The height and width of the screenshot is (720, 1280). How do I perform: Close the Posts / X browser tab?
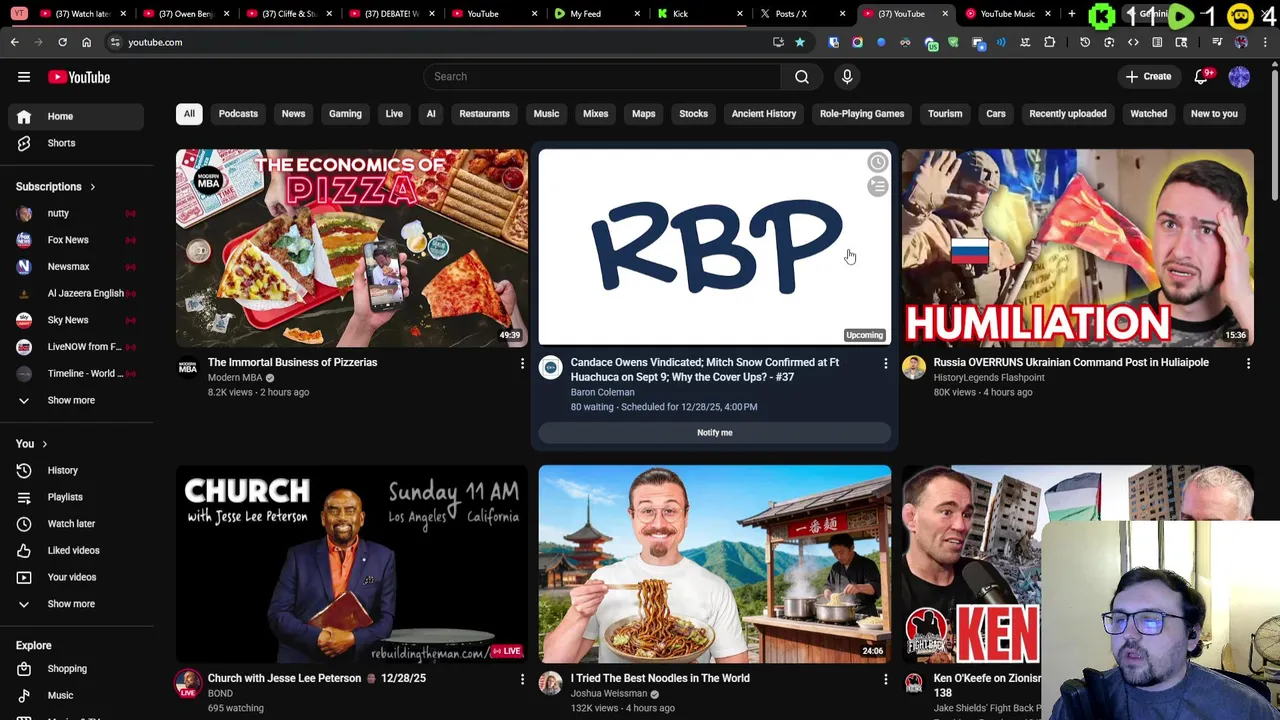842,14
